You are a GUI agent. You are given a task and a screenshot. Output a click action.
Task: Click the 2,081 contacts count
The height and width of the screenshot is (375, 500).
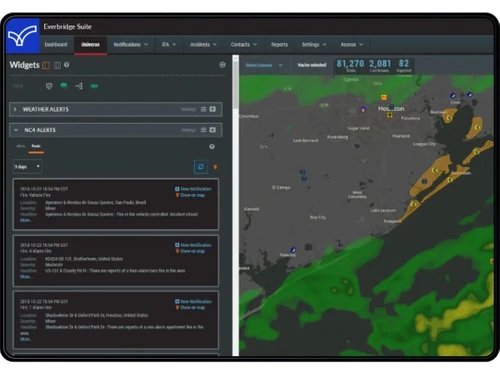[x=380, y=65]
